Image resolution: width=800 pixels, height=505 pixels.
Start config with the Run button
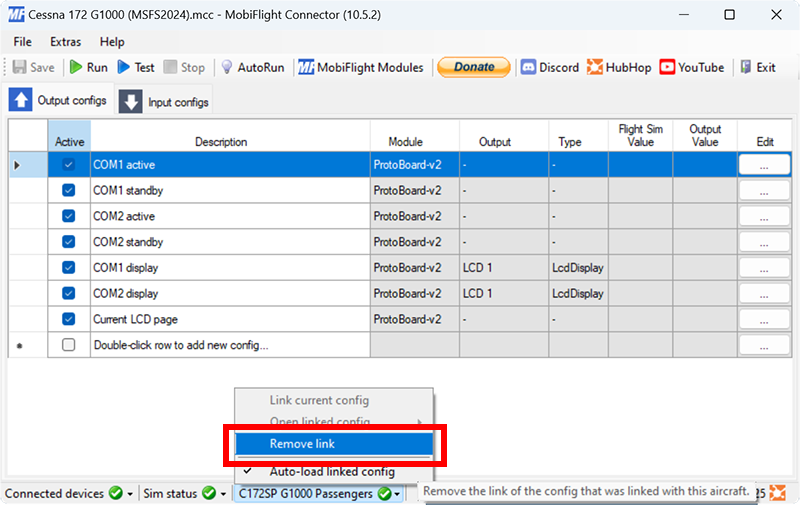(x=89, y=67)
